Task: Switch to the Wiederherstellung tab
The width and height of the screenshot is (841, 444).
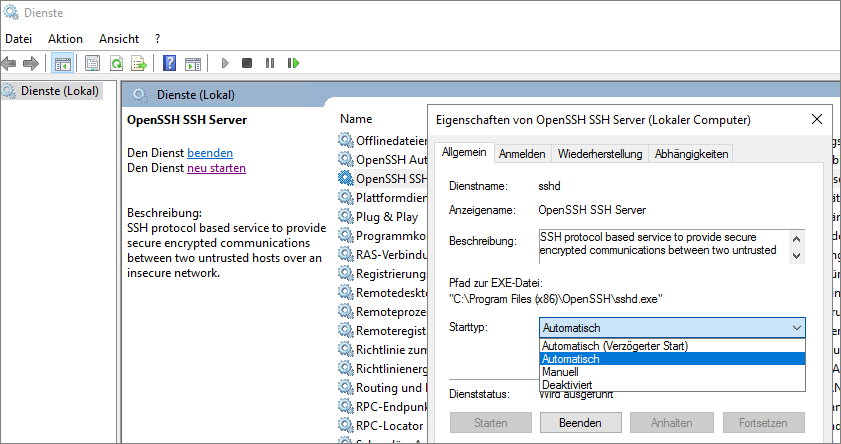Action: pyautogui.click(x=600, y=154)
